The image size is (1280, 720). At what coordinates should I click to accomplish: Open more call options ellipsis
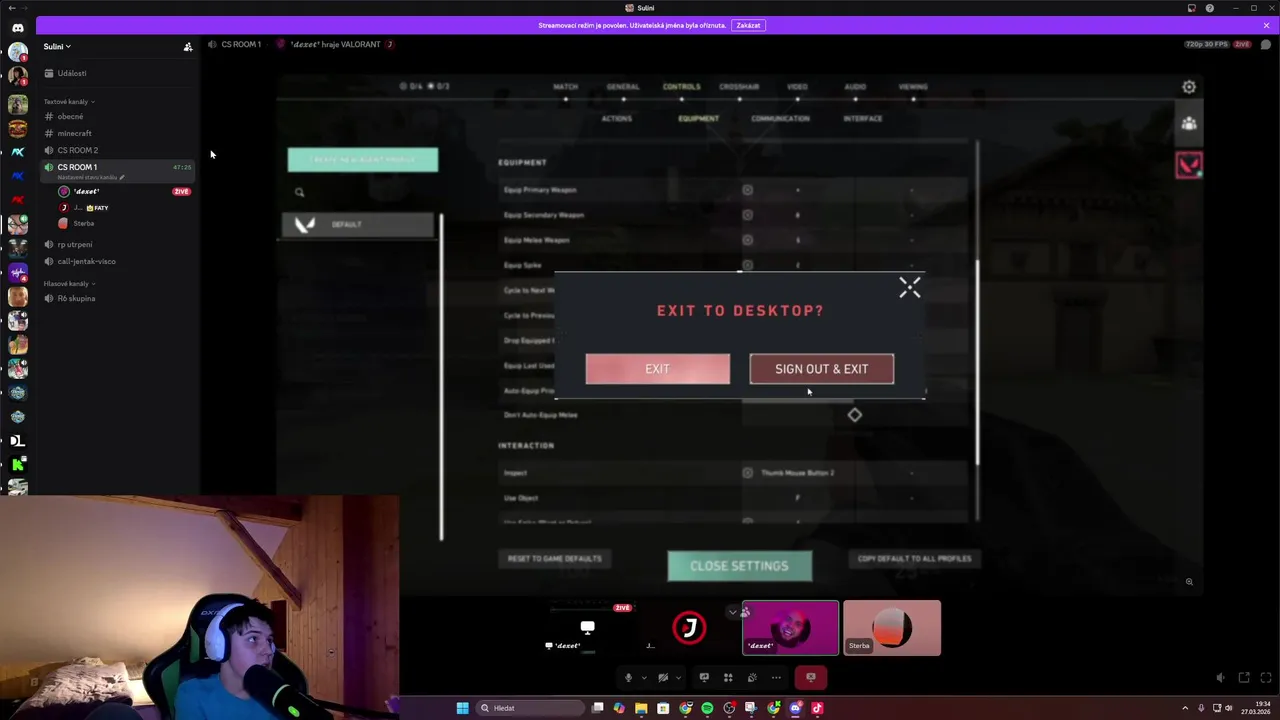tap(776, 678)
